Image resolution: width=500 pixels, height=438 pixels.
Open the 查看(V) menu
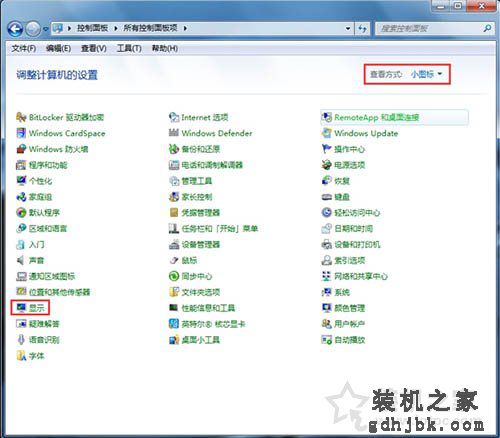tap(94, 48)
